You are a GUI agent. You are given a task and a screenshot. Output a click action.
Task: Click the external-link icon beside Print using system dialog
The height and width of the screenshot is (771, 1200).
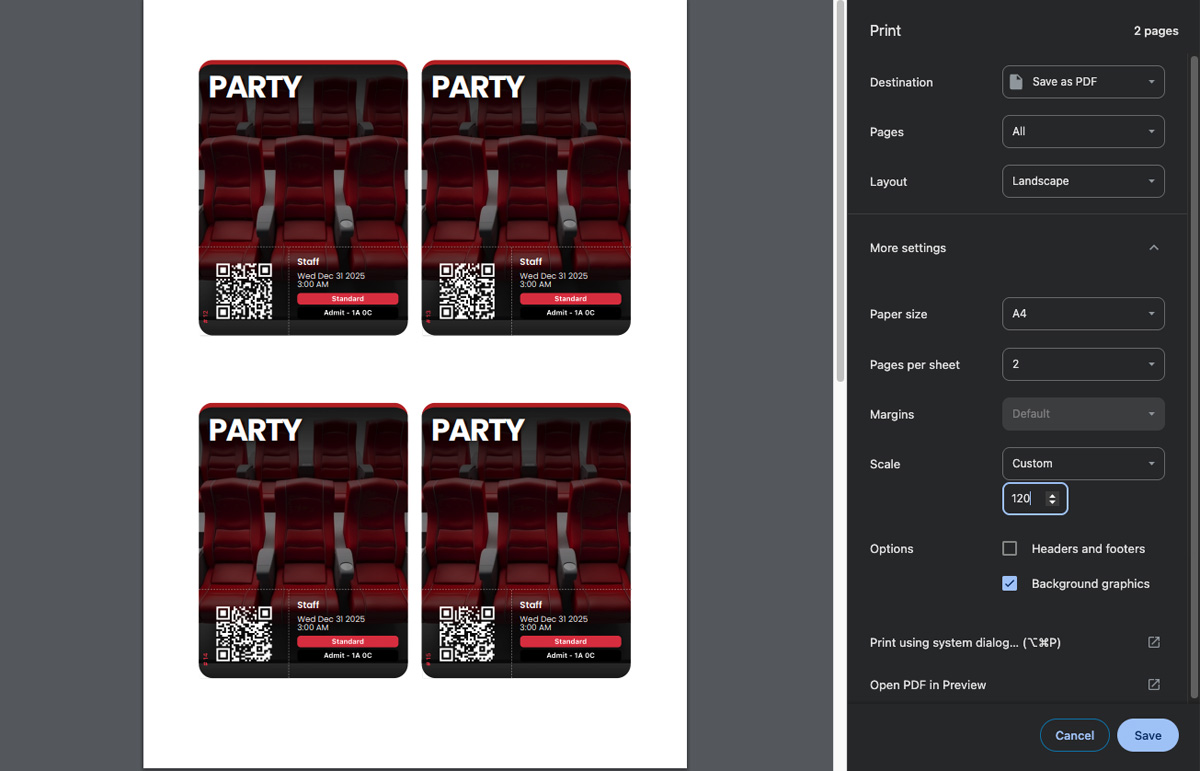click(1154, 642)
